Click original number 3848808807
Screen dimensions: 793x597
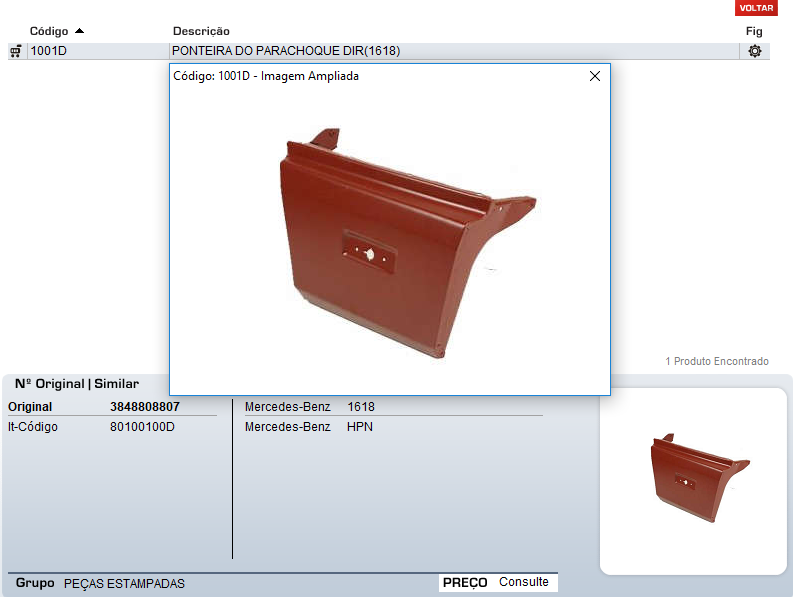click(x=145, y=407)
